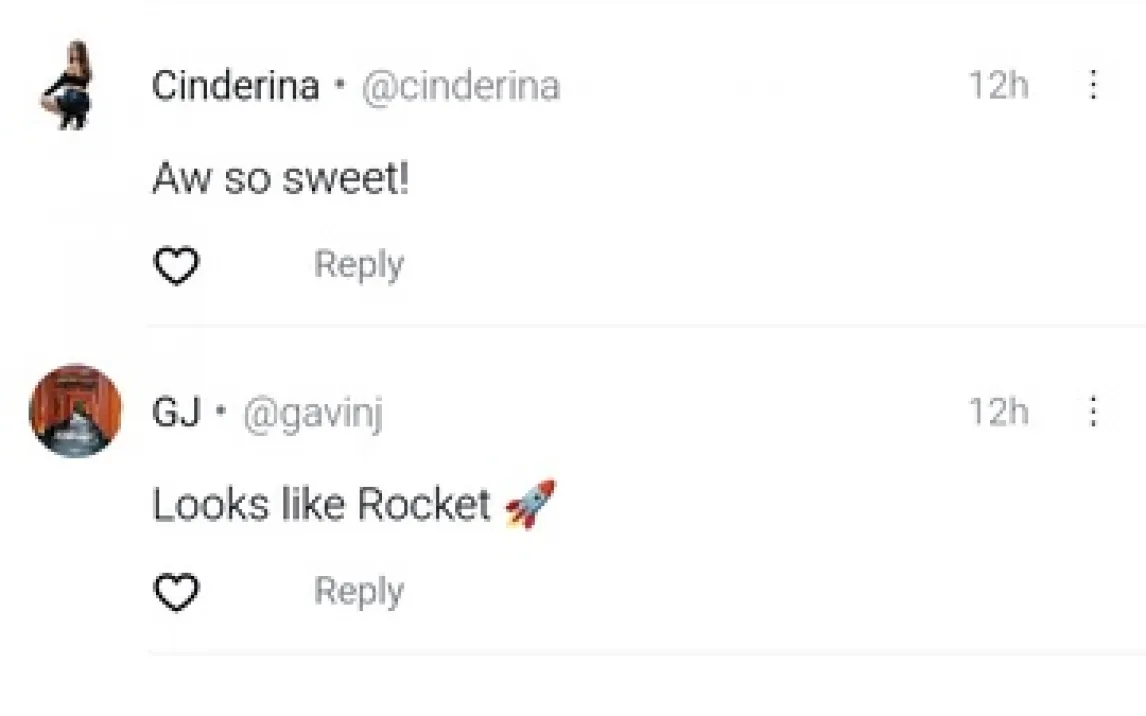Reply to Cinderina's comment
This screenshot has height=716, width=1146.
tap(359, 265)
